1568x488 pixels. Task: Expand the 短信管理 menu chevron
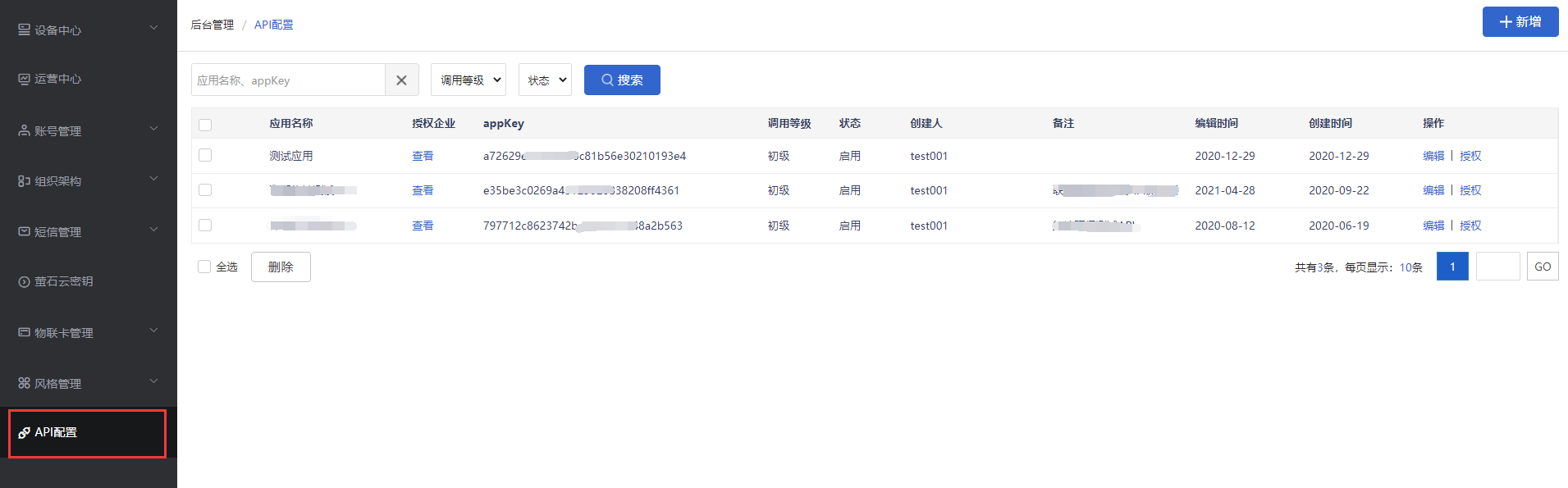click(x=153, y=230)
